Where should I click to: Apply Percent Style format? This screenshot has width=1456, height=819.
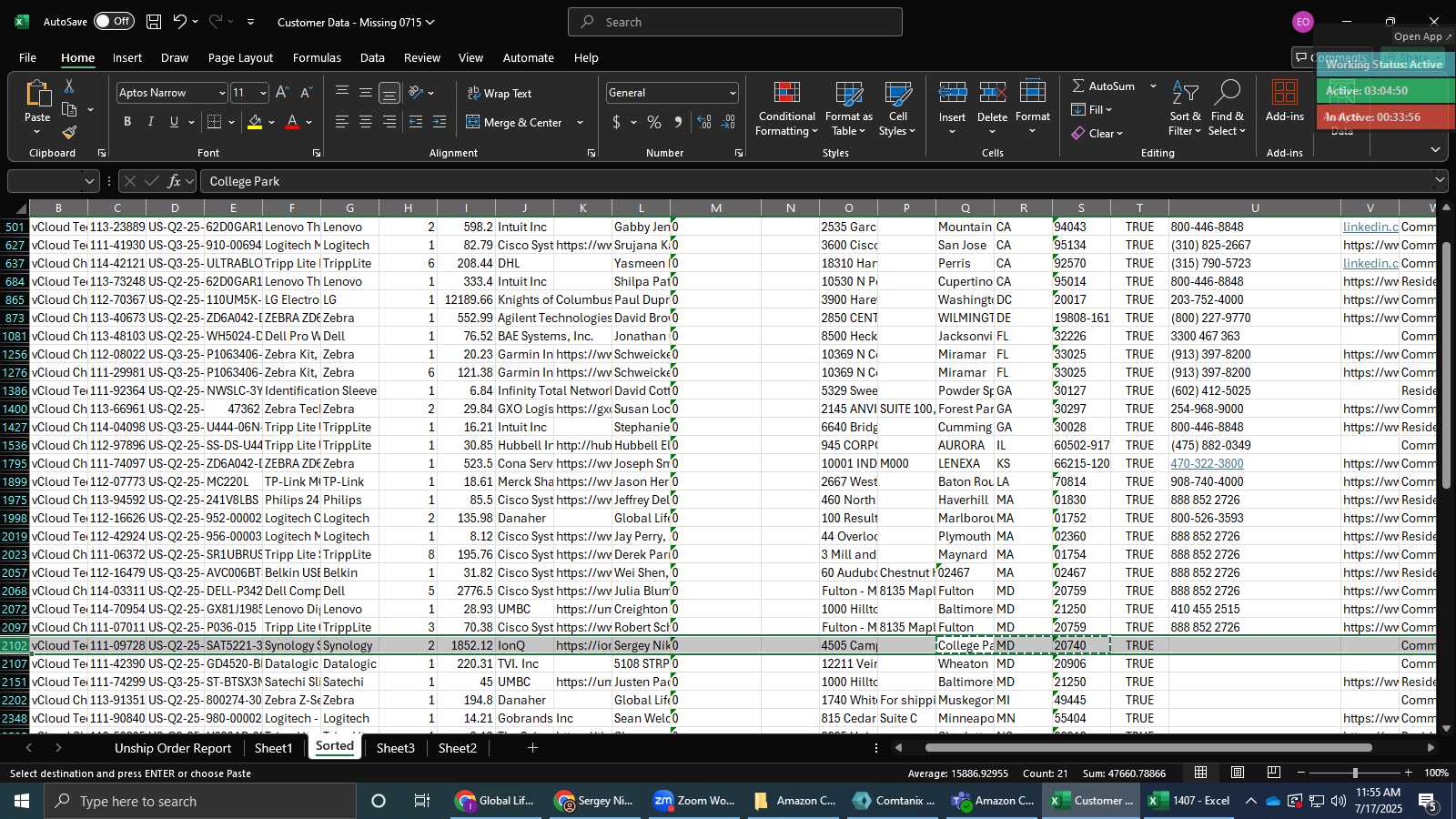tap(654, 122)
